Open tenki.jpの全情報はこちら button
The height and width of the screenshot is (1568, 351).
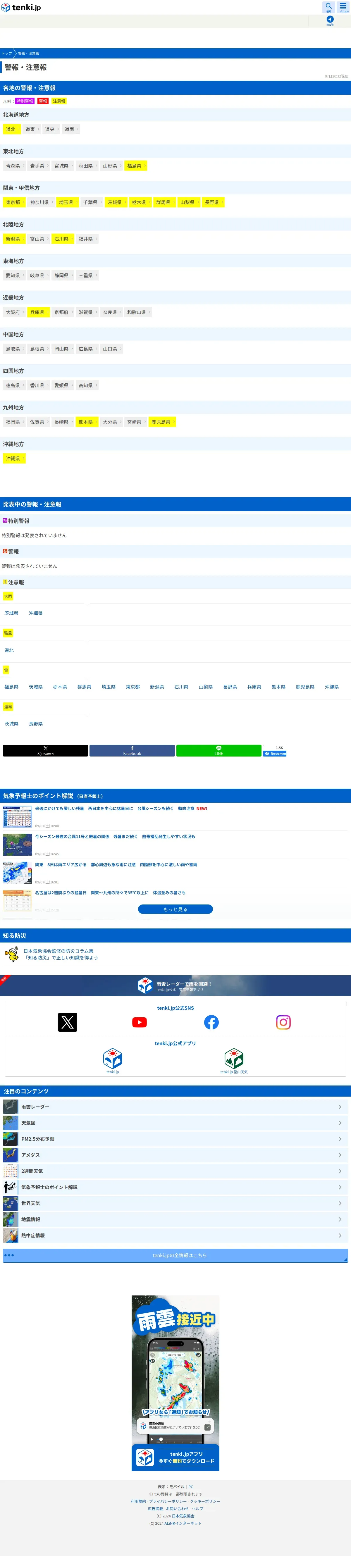tap(175, 1255)
